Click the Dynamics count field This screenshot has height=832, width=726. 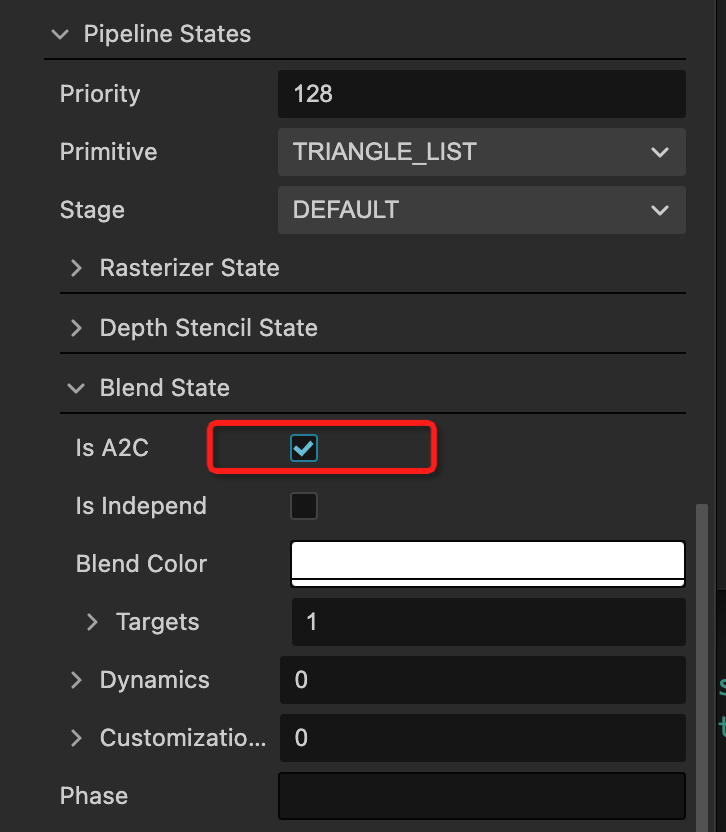pyautogui.click(x=481, y=681)
